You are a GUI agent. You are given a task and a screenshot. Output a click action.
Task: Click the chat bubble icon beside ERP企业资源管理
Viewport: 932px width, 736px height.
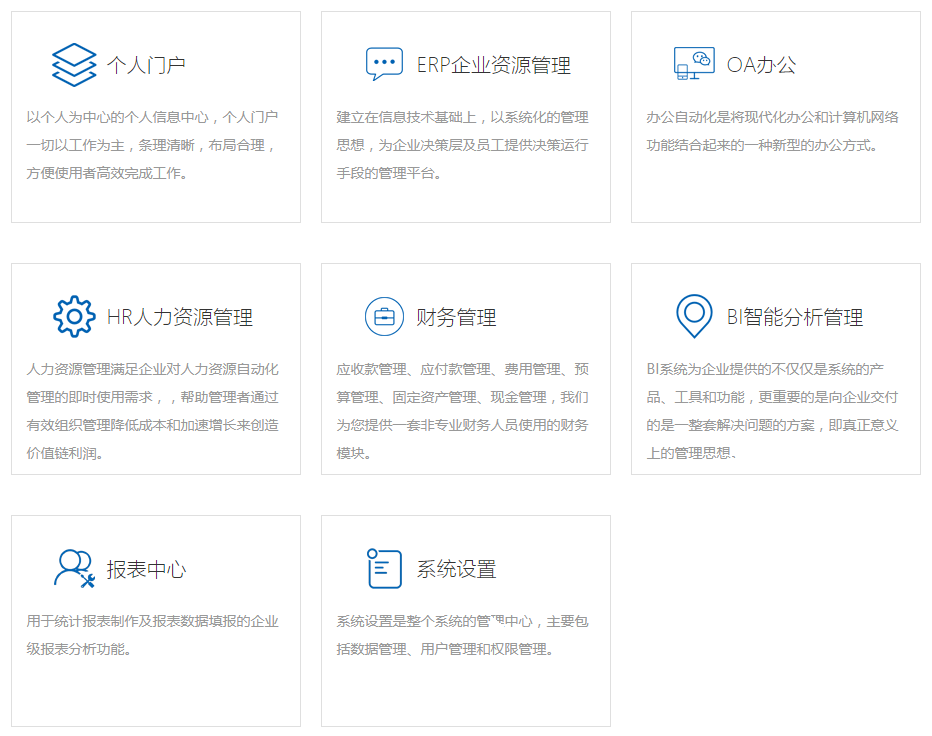pyautogui.click(x=384, y=64)
